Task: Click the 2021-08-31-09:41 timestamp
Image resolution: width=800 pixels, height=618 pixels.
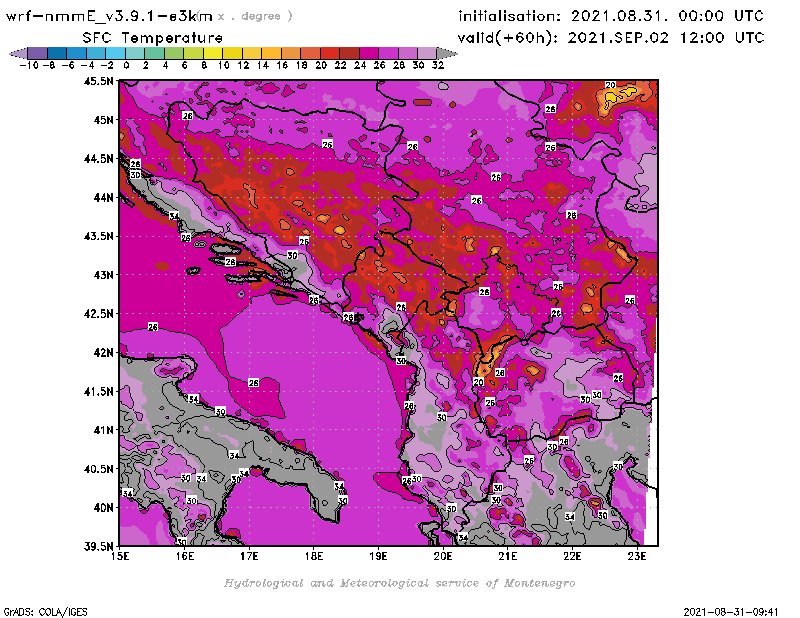Action: click(731, 612)
